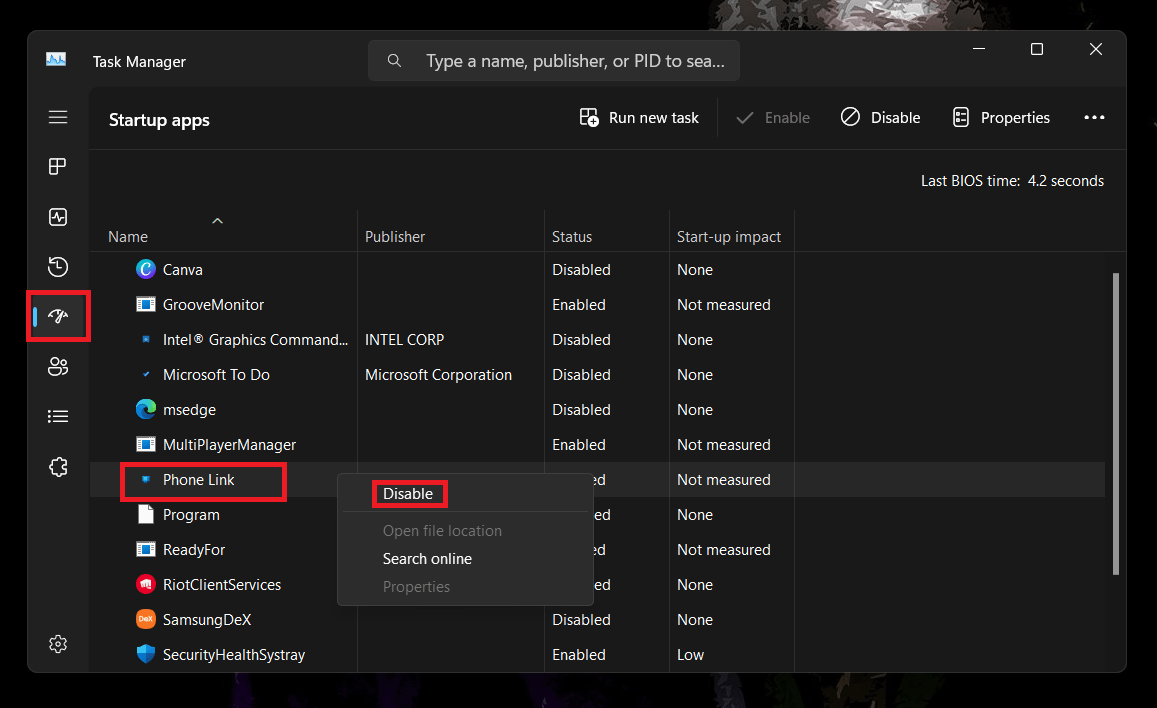Image resolution: width=1157 pixels, height=708 pixels.
Task: Click the Phone Link icon
Action: [x=146, y=479]
